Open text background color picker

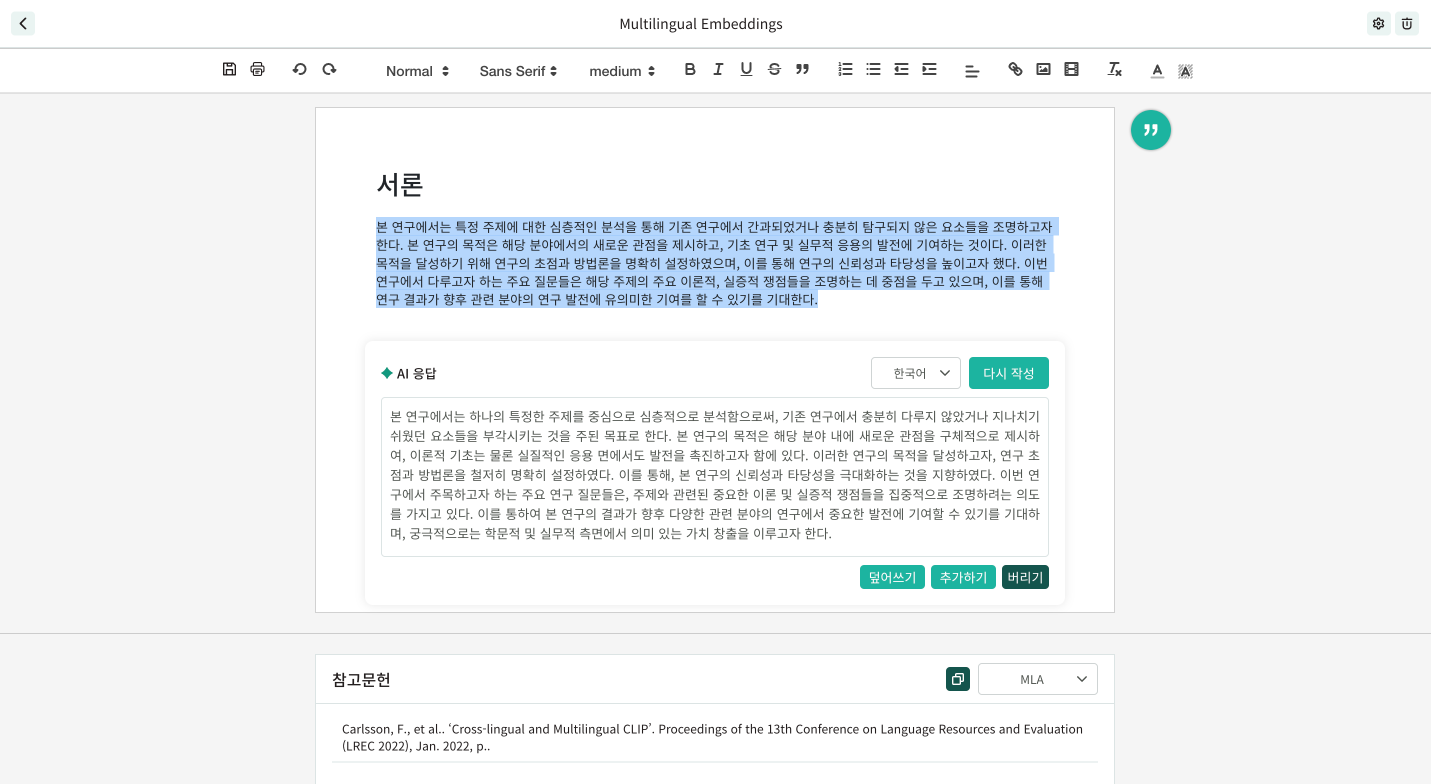click(1185, 71)
